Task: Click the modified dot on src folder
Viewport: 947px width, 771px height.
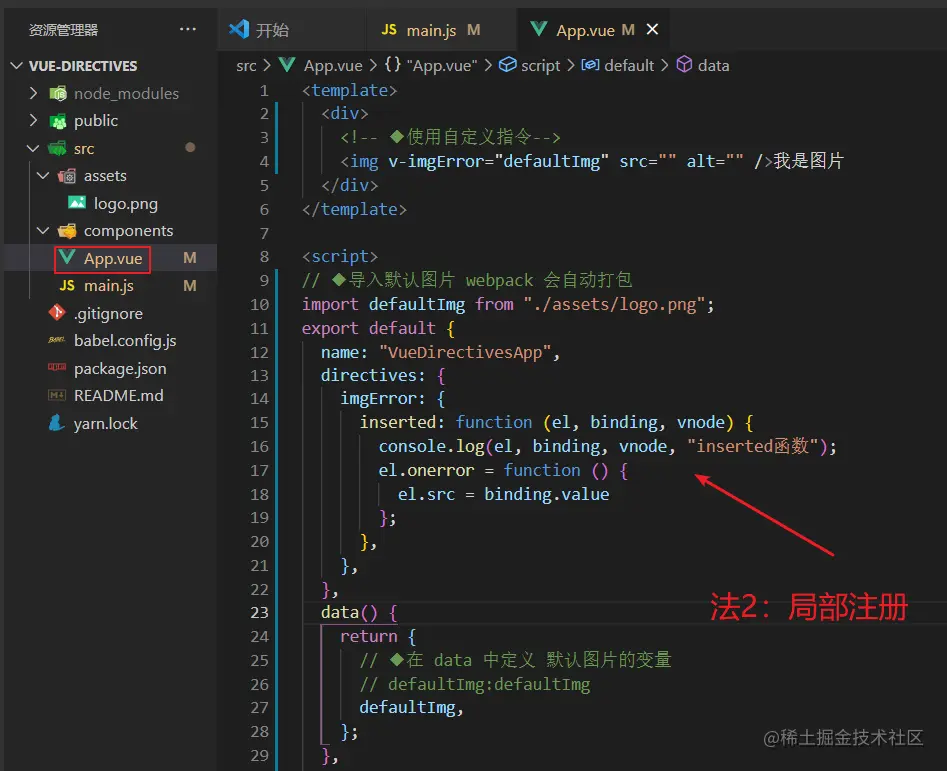Action: (190, 147)
